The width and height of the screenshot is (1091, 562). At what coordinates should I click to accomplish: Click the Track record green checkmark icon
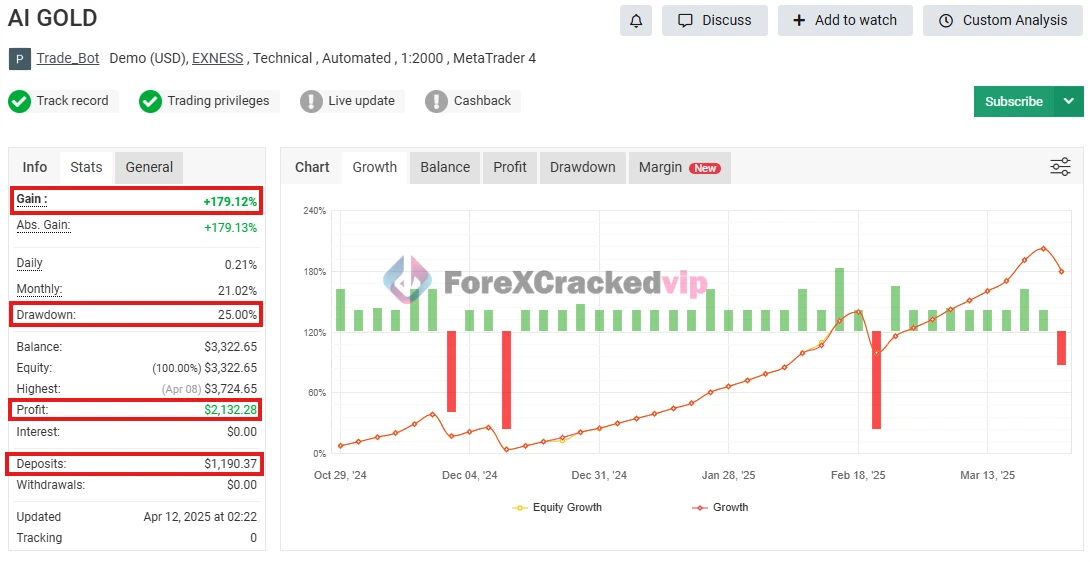point(19,101)
